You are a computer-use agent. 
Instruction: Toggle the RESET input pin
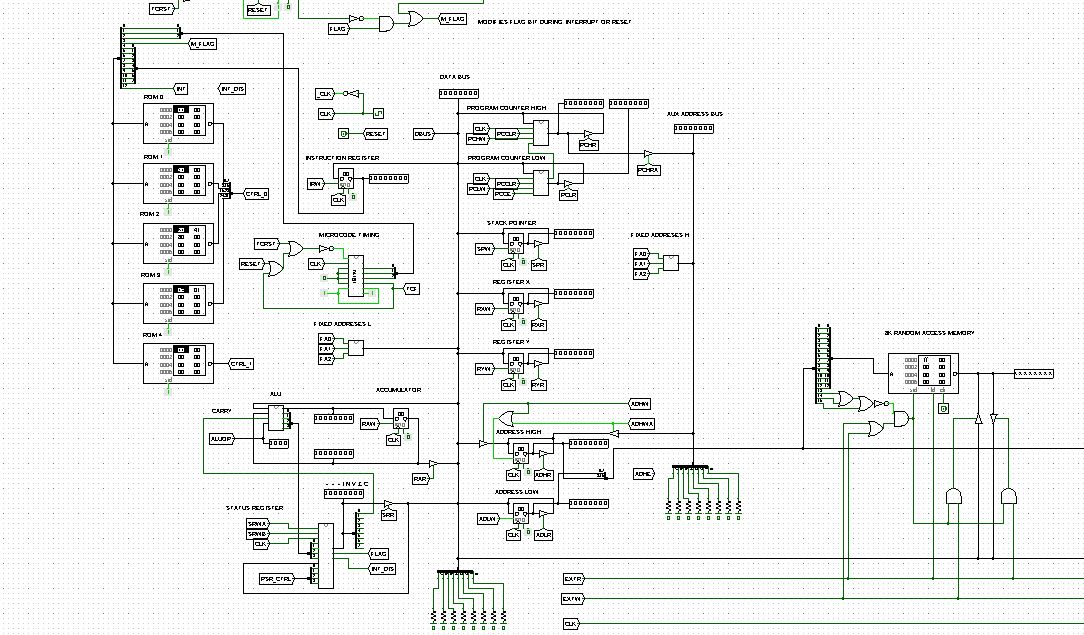[x=344, y=133]
